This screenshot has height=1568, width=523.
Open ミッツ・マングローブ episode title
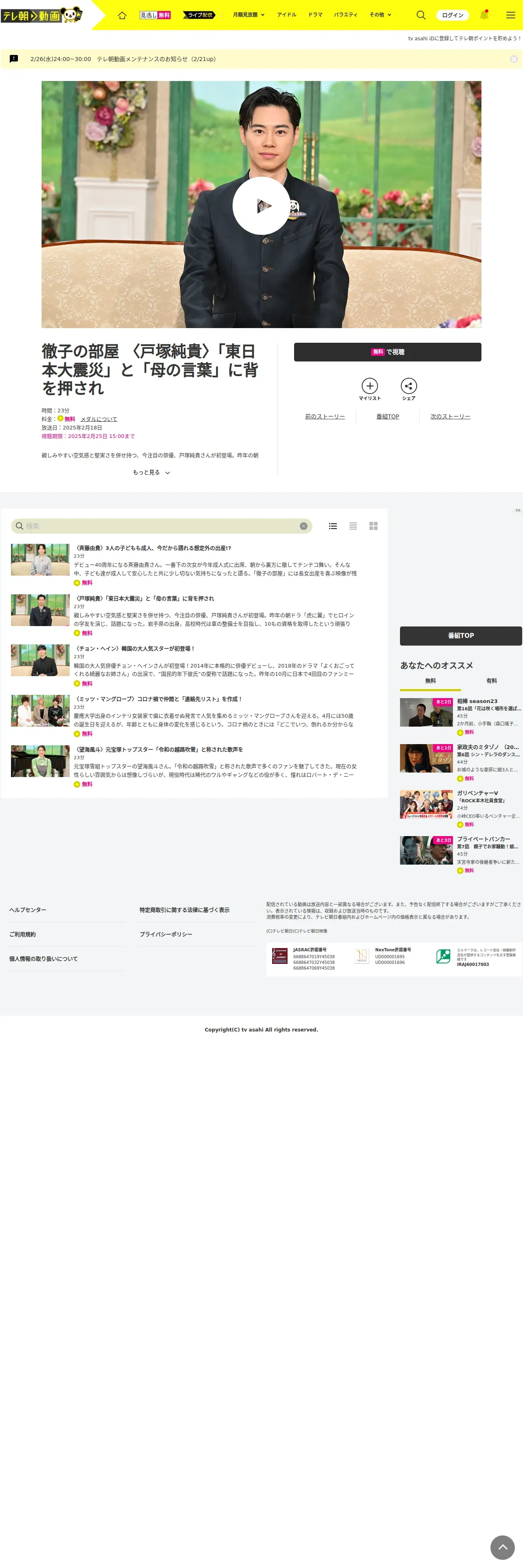click(158, 699)
